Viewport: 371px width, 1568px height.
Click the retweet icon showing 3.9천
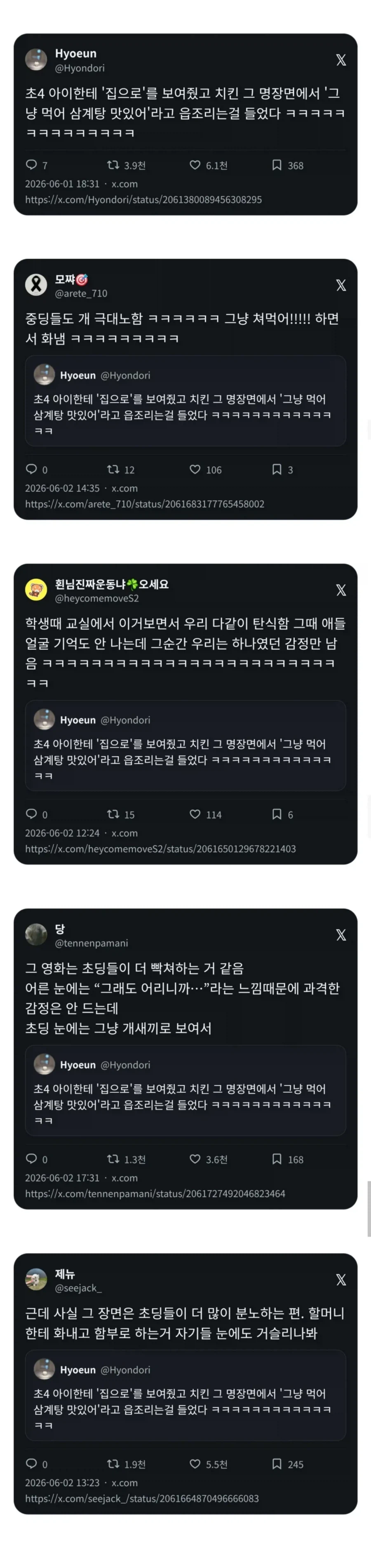tap(113, 165)
